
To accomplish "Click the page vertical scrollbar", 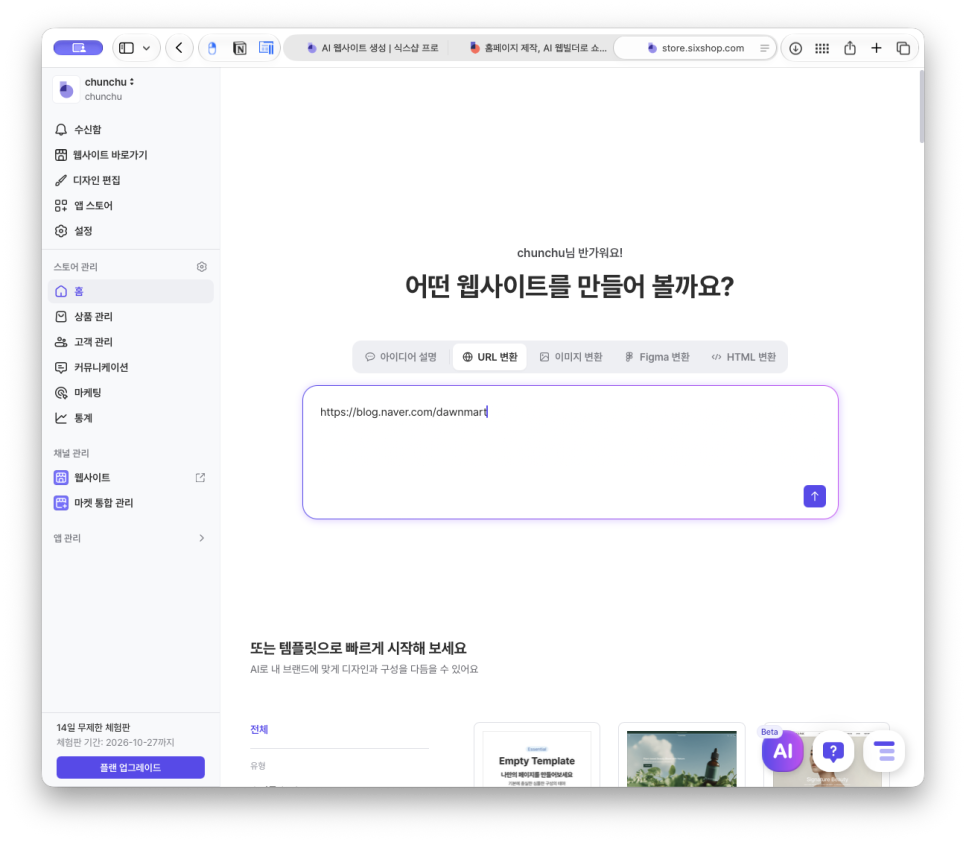I will pos(922,107).
